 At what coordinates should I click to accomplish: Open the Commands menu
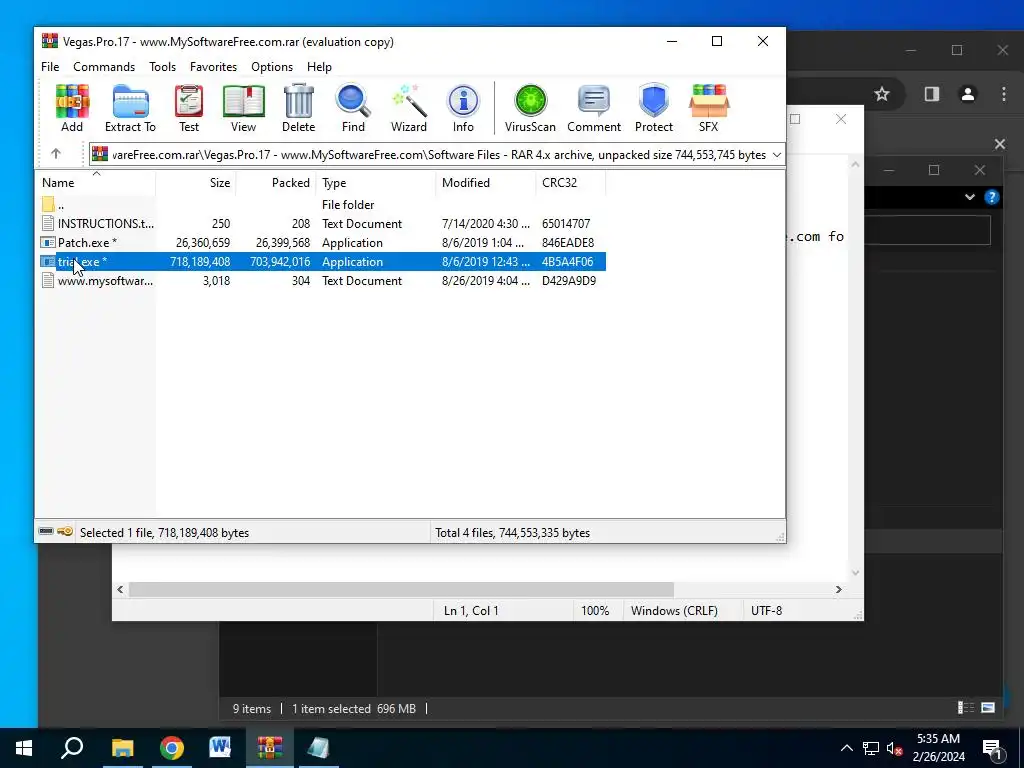104,67
